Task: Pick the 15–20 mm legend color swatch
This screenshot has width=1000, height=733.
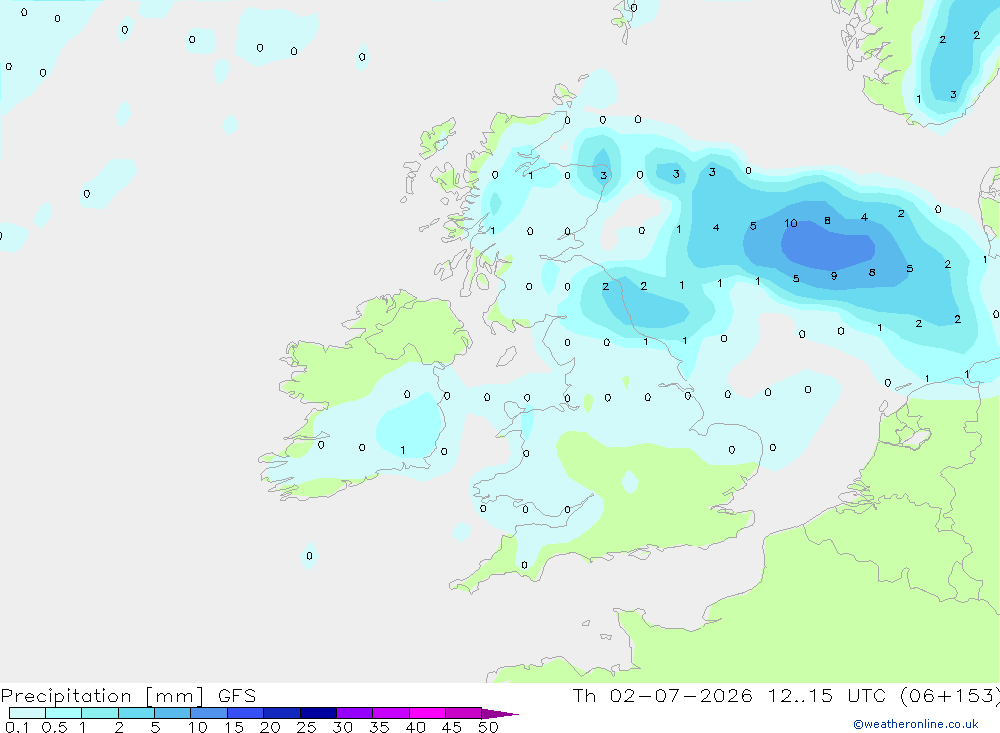Action: tap(246, 713)
